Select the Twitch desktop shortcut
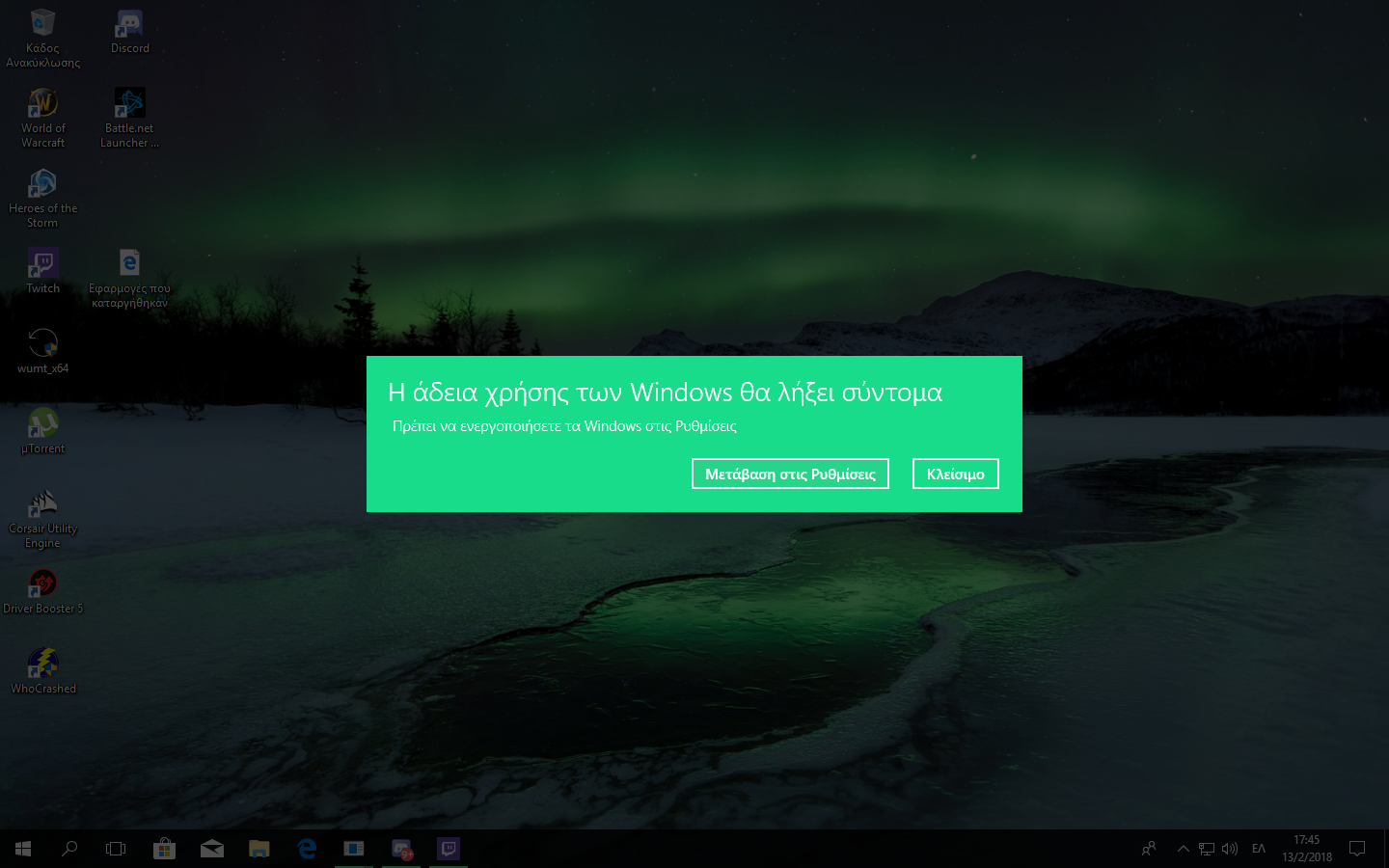Image resolution: width=1389 pixels, height=868 pixels. click(x=43, y=271)
